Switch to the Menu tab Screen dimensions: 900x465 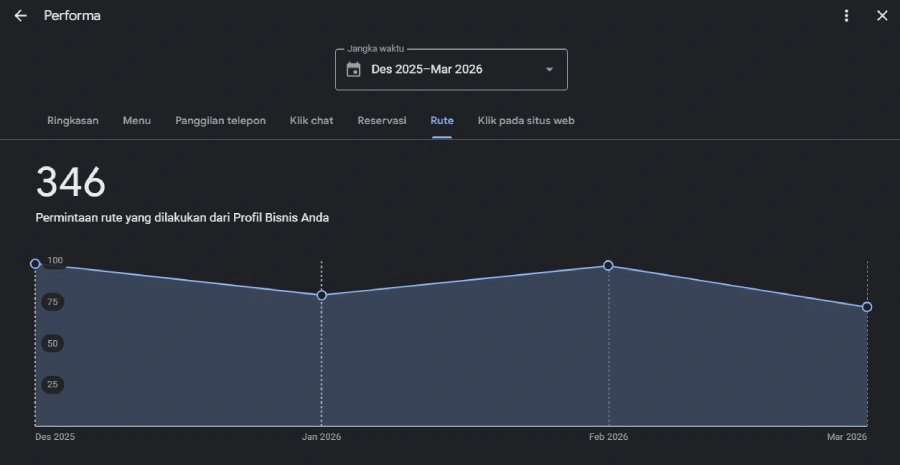click(137, 121)
